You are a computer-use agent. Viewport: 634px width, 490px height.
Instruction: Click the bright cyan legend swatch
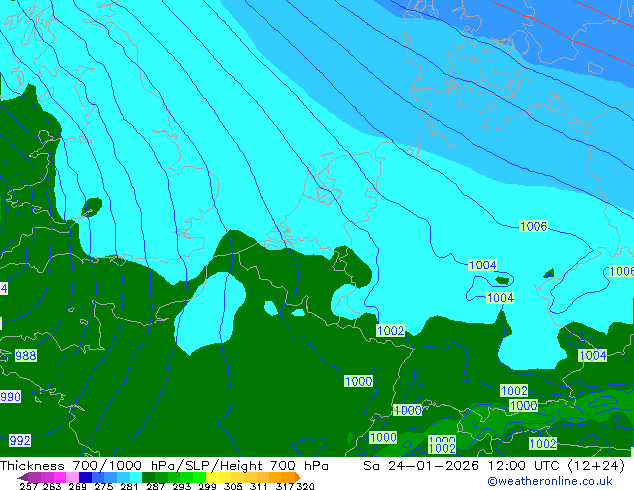[x=136, y=477]
